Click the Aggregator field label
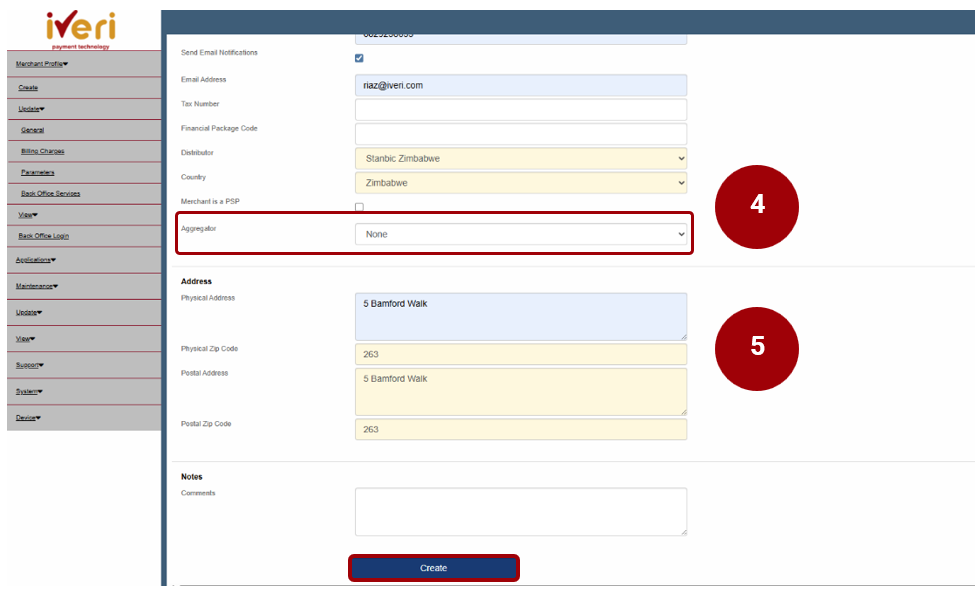This screenshot has height=605, width=978. pos(198,228)
